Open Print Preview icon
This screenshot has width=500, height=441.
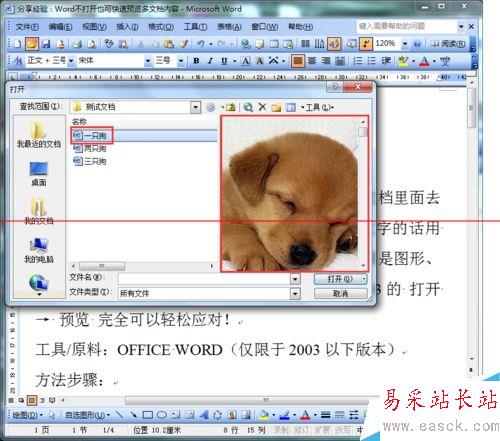[92, 44]
